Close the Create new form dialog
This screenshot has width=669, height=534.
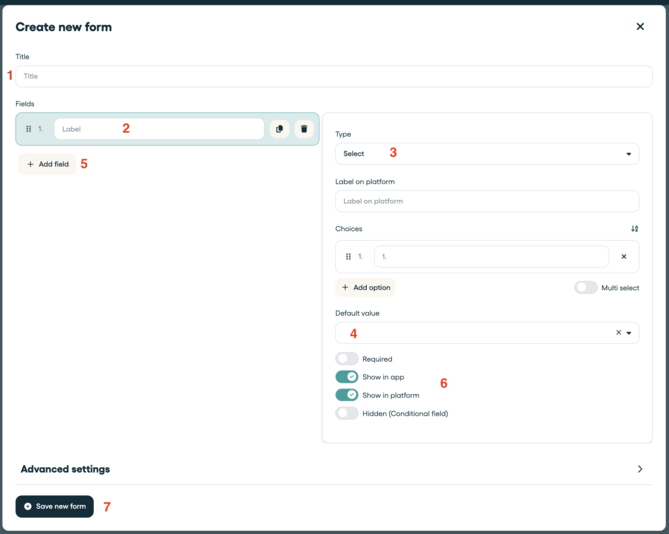(x=640, y=26)
